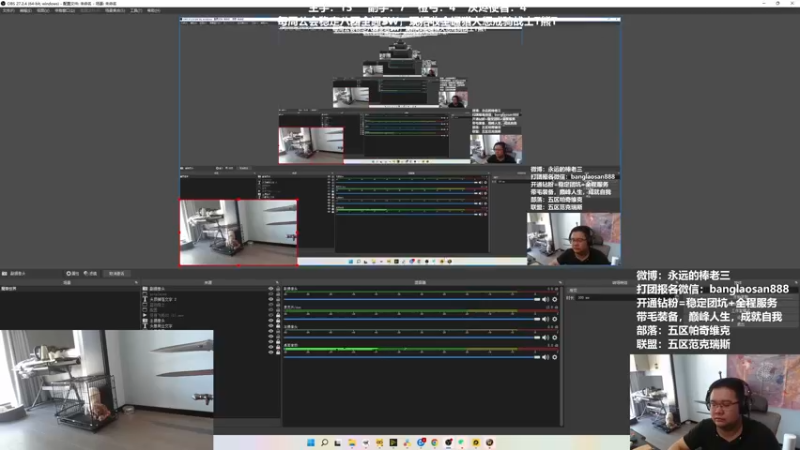Open the 编辑 (Edit) menu
The image size is (800, 450).
click(x=26, y=10)
